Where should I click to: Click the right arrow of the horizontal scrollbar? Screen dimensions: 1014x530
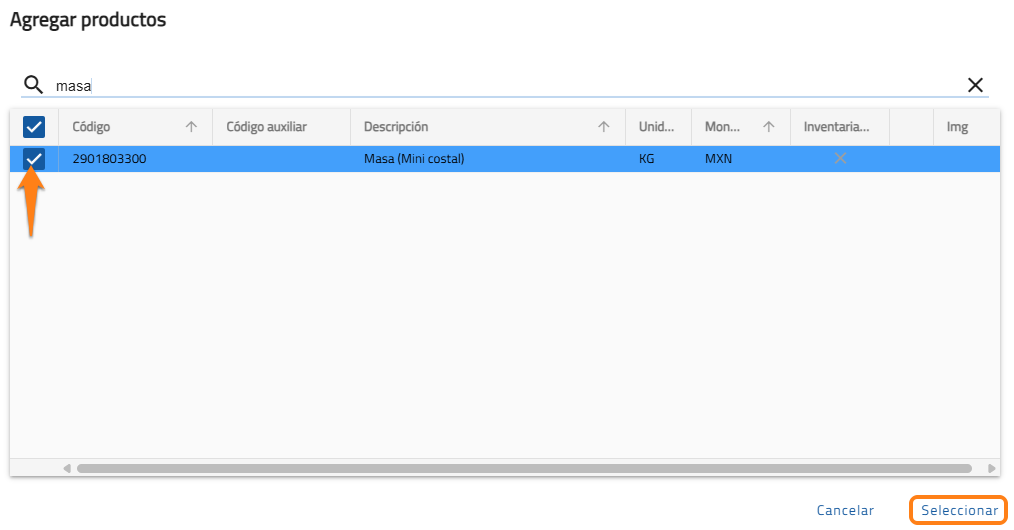(x=991, y=468)
